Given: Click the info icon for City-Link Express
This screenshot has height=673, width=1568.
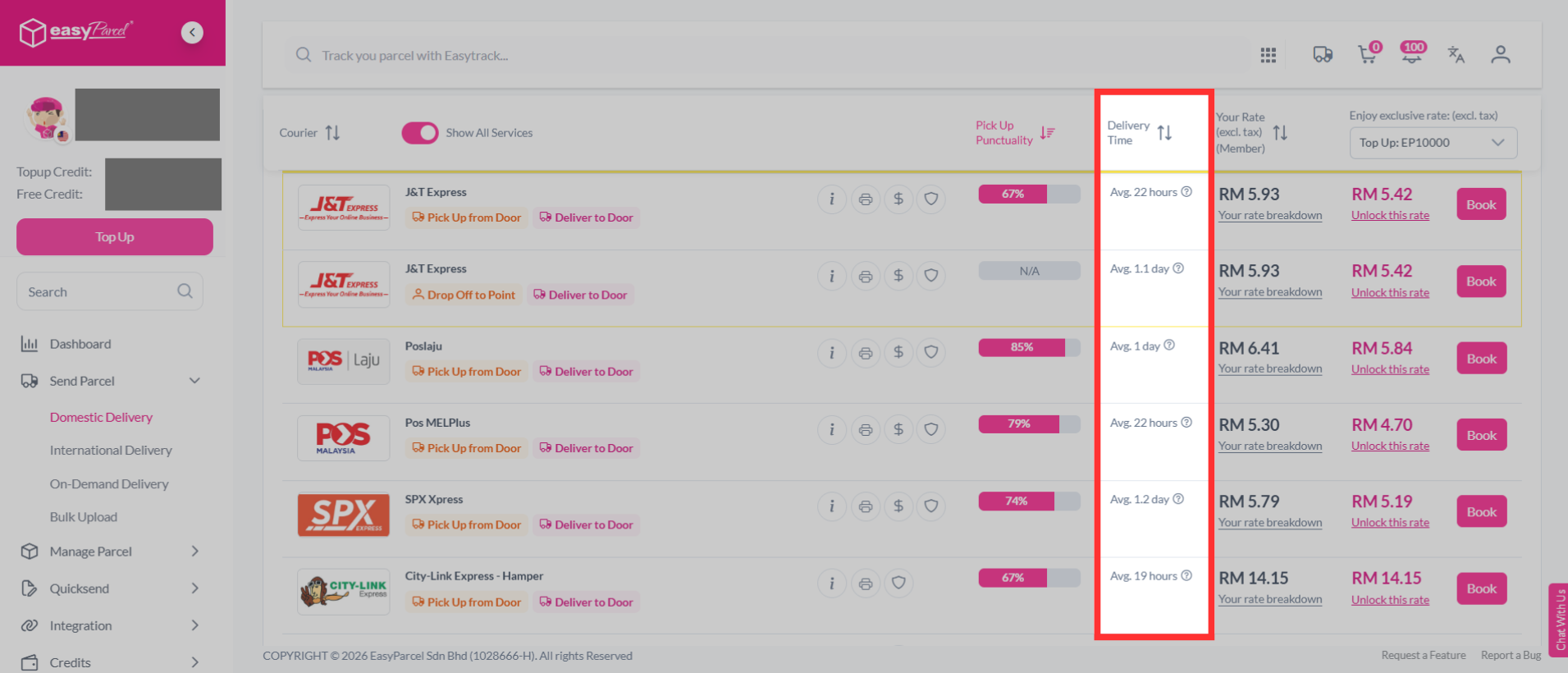Looking at the screenshot, I should click(832, 583).
